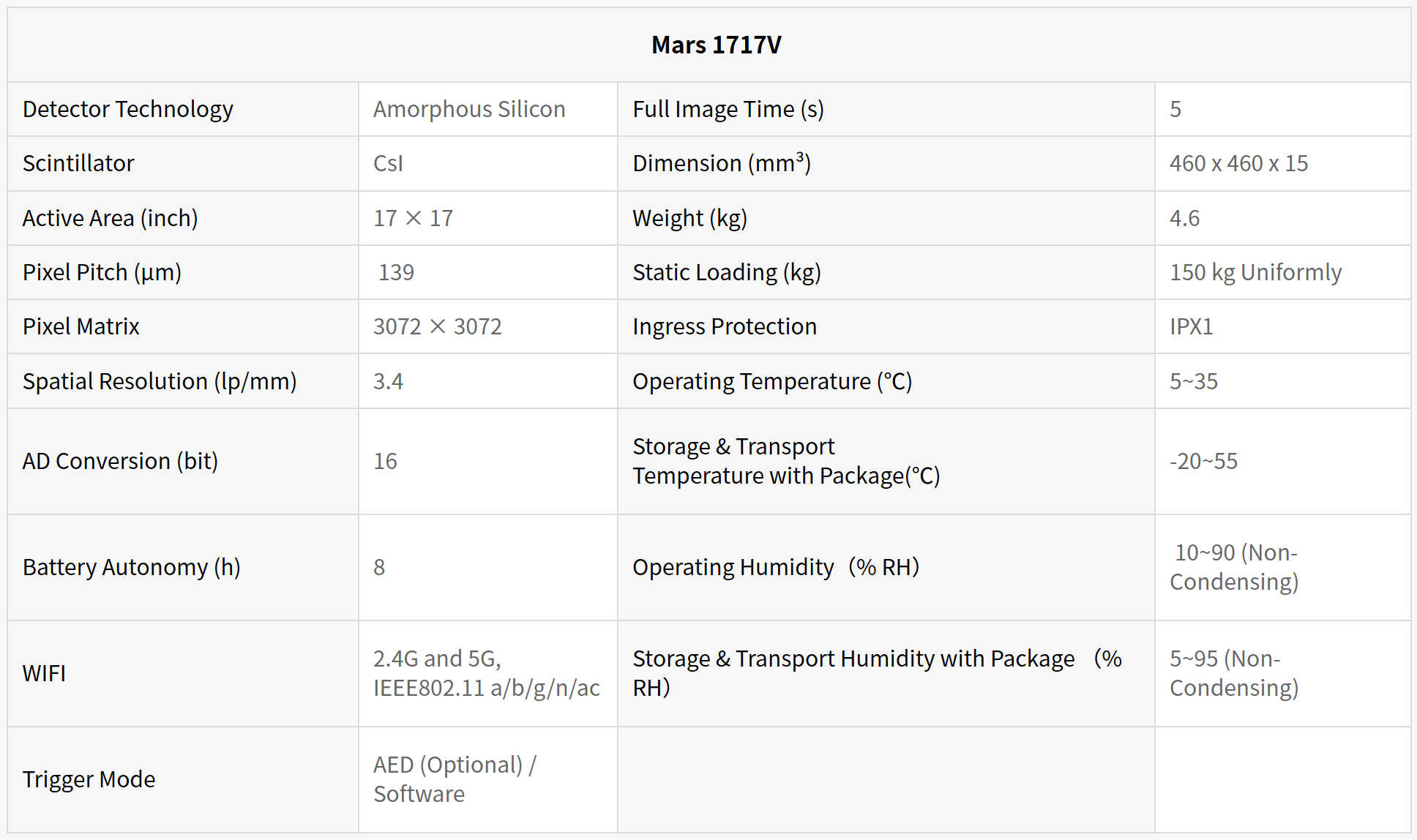Viewport: 1417px width, 840px height.
Task: Select the Battery Autonomy 8 value
Action: 379,567
